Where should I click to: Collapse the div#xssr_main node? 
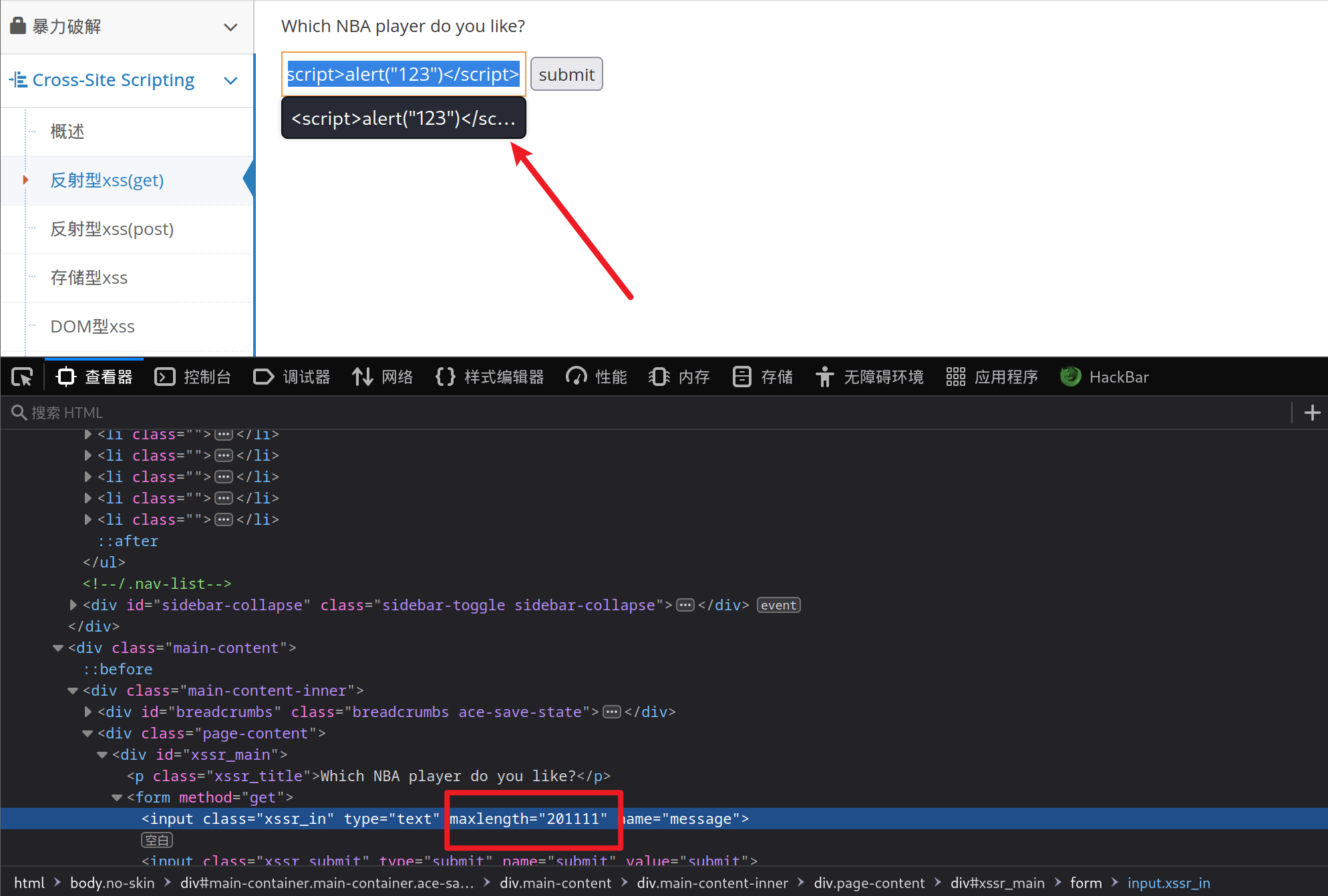(102, 754)
